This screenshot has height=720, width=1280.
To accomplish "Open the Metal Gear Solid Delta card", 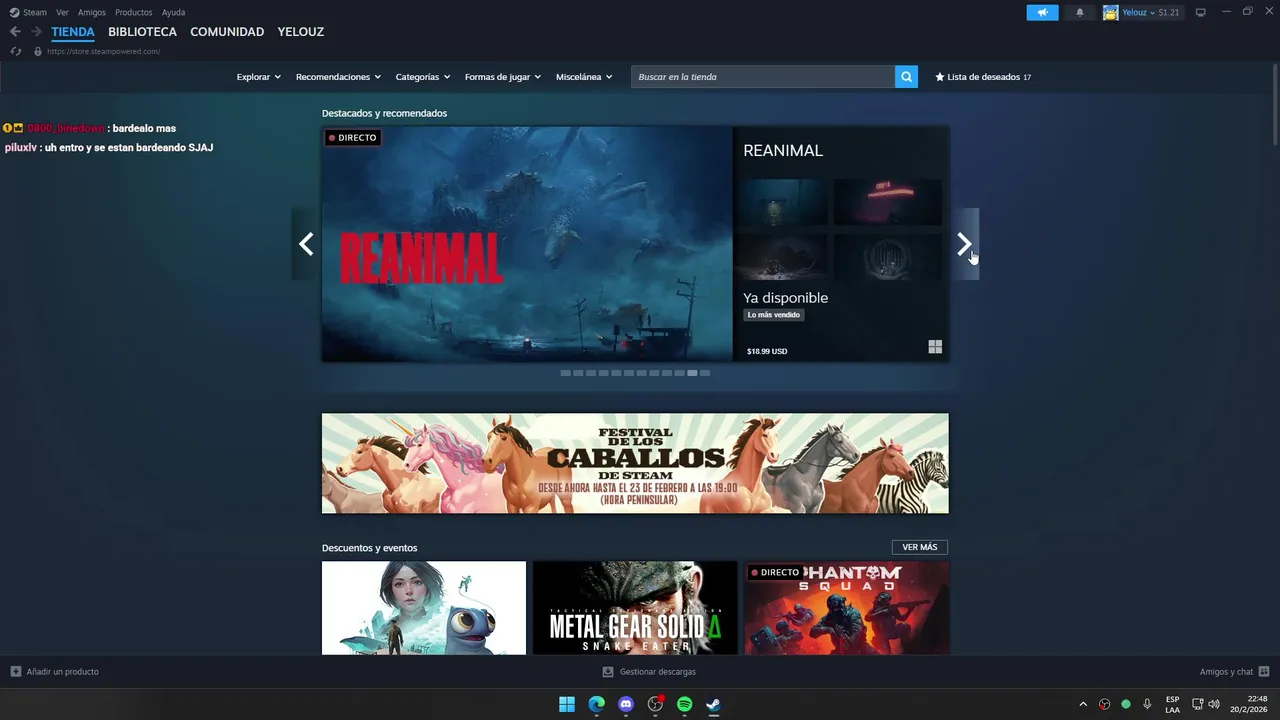I will [635, 608].
